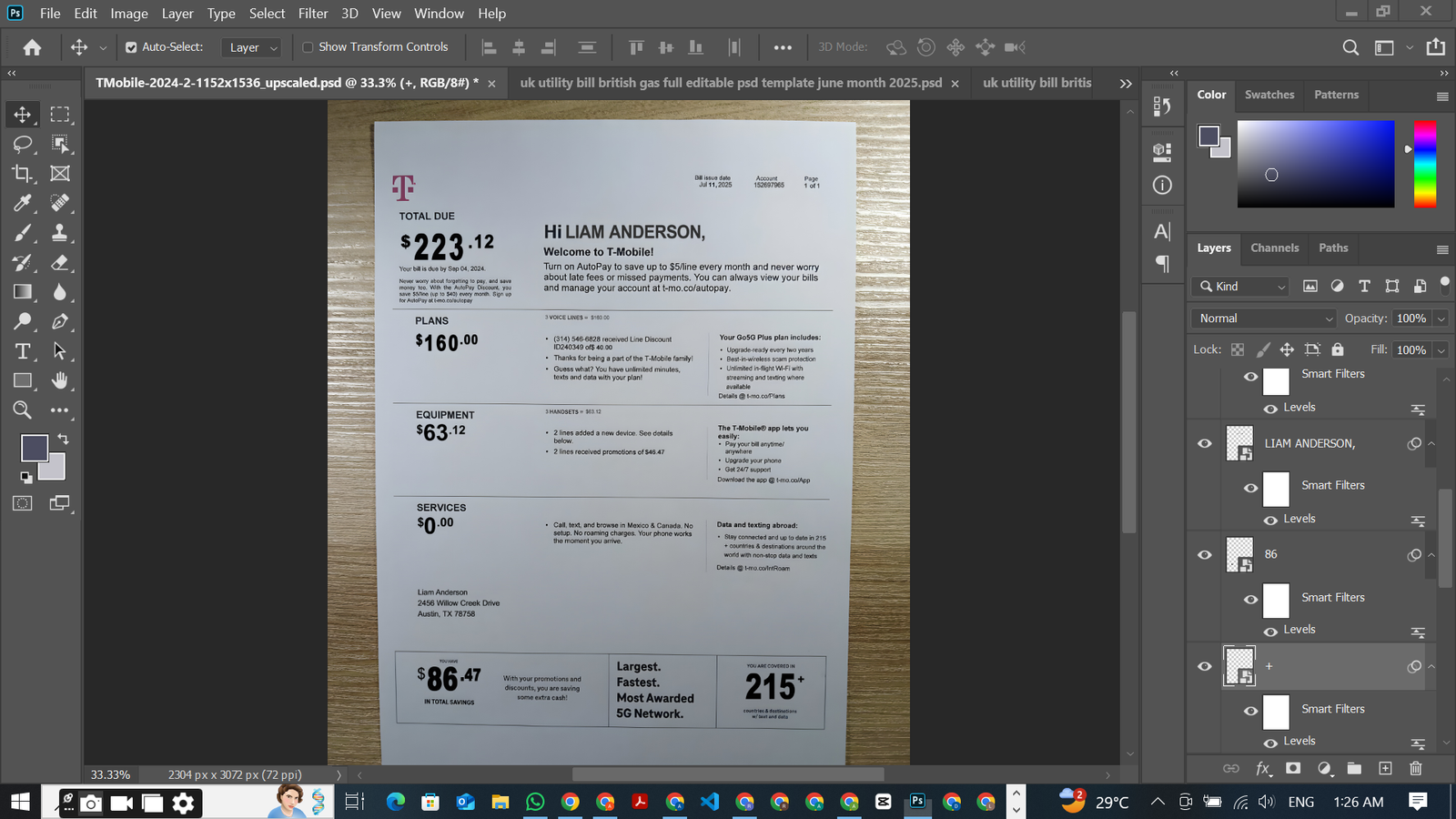Select the Gradient tool

click(22, 292)
